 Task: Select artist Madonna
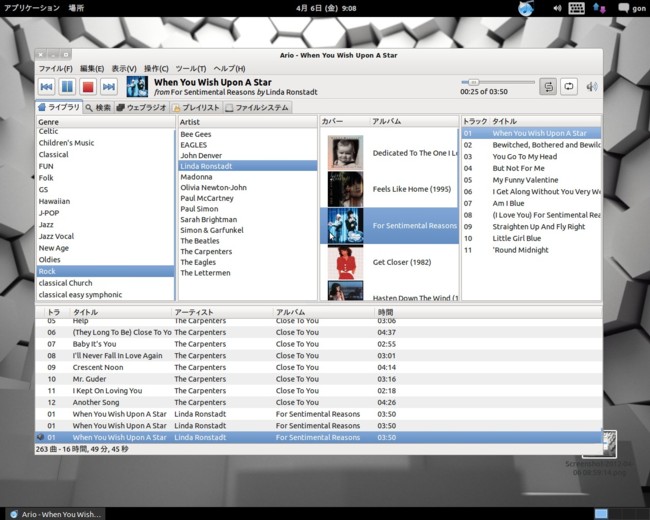coord(248,177)
